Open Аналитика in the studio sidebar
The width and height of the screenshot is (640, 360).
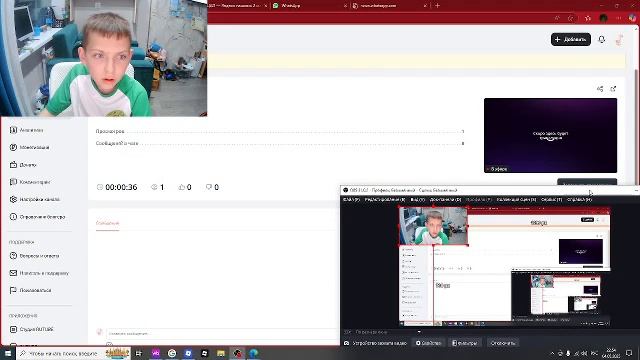pos(27,130)
